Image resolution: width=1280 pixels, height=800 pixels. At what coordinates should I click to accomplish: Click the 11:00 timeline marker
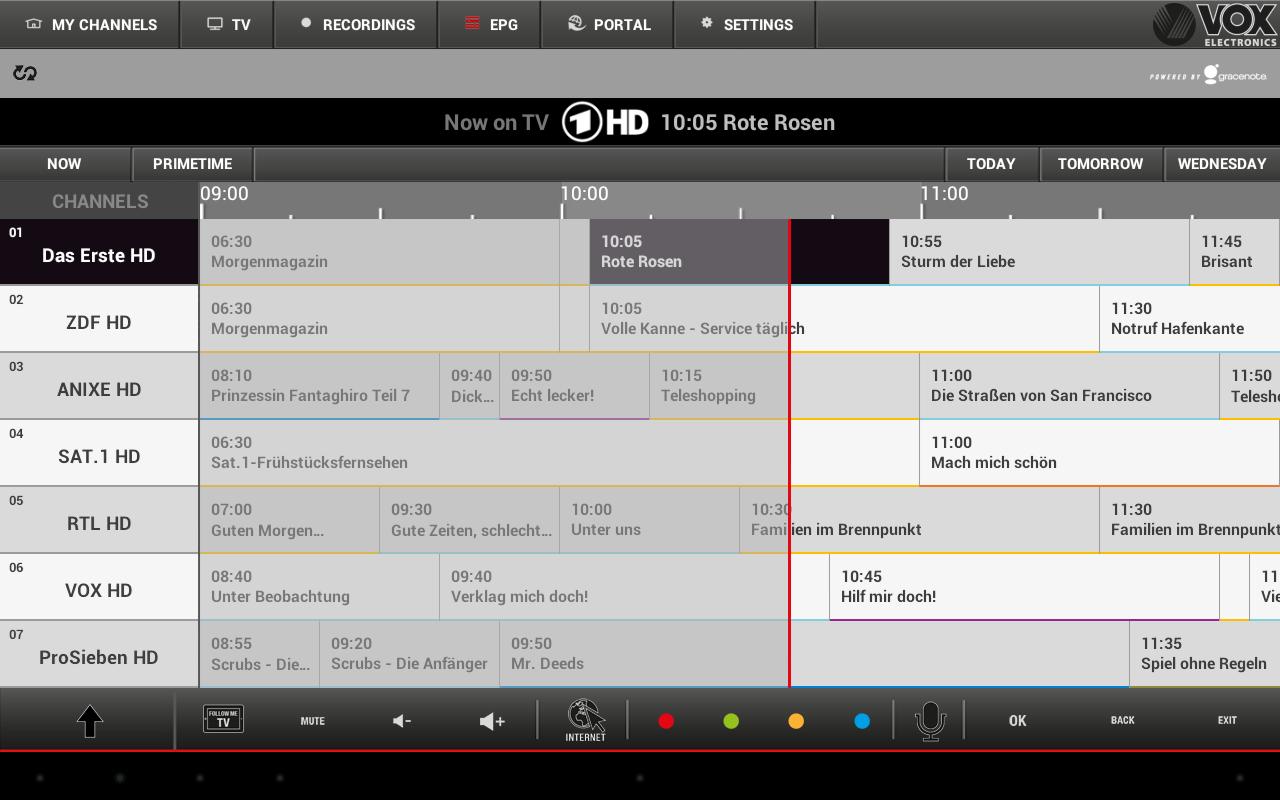click(x=944, y=194)
